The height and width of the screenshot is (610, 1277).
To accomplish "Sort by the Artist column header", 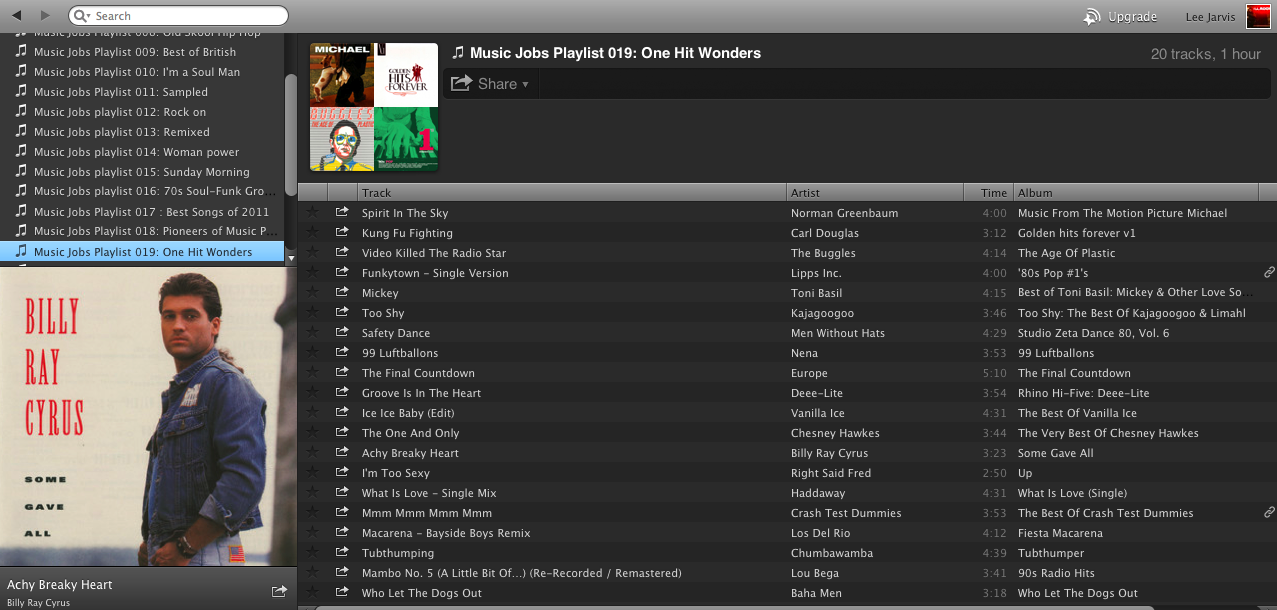I will pyautogui.click(x=875, y=193).
